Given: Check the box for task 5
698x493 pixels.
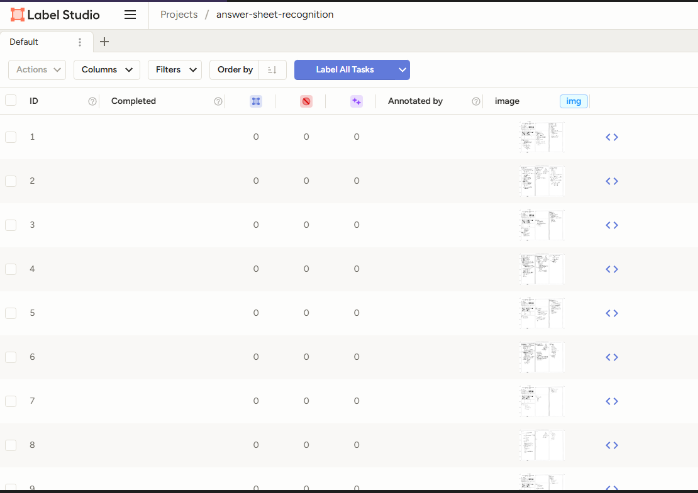Looking at the screenshot, I should point(11,313).
